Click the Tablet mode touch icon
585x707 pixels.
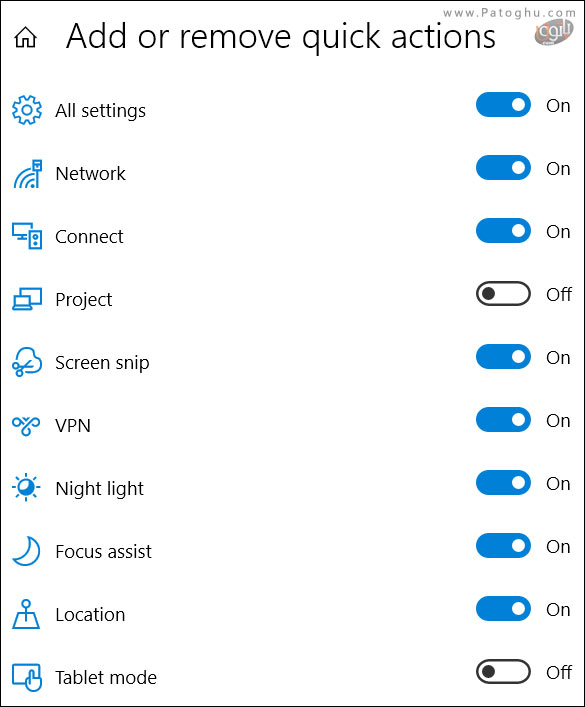click(x=27, y=677)
